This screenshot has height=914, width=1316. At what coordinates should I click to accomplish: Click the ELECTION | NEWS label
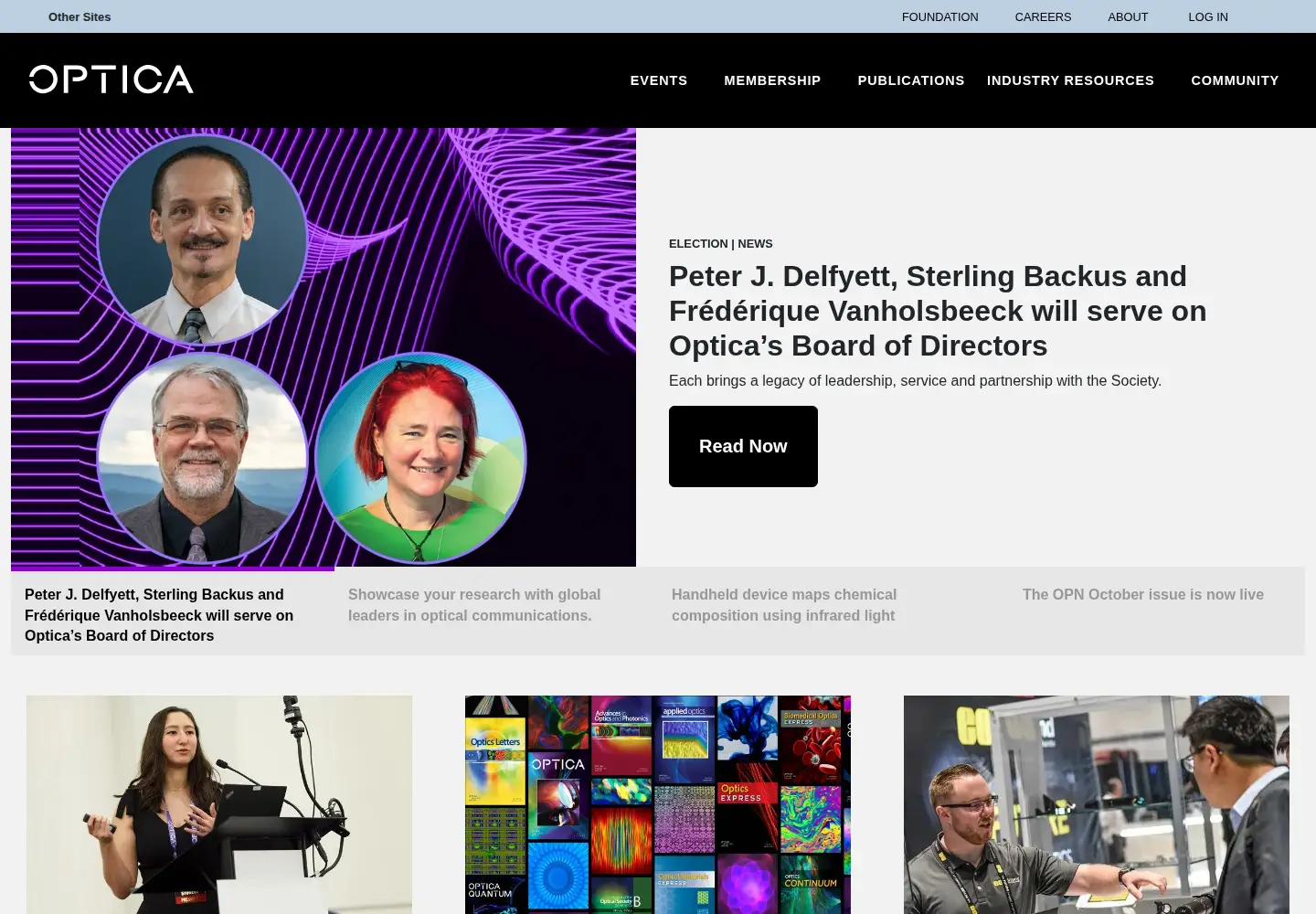(x=721, y=243)
